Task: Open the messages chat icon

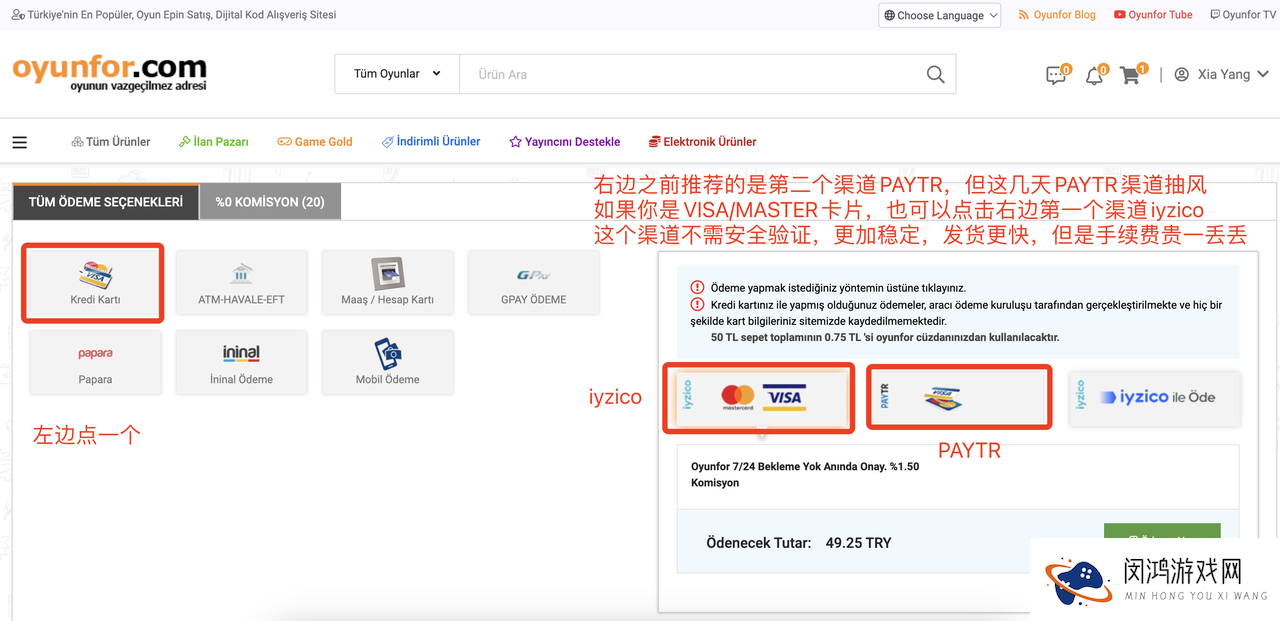Action: tap(1056, 75)
